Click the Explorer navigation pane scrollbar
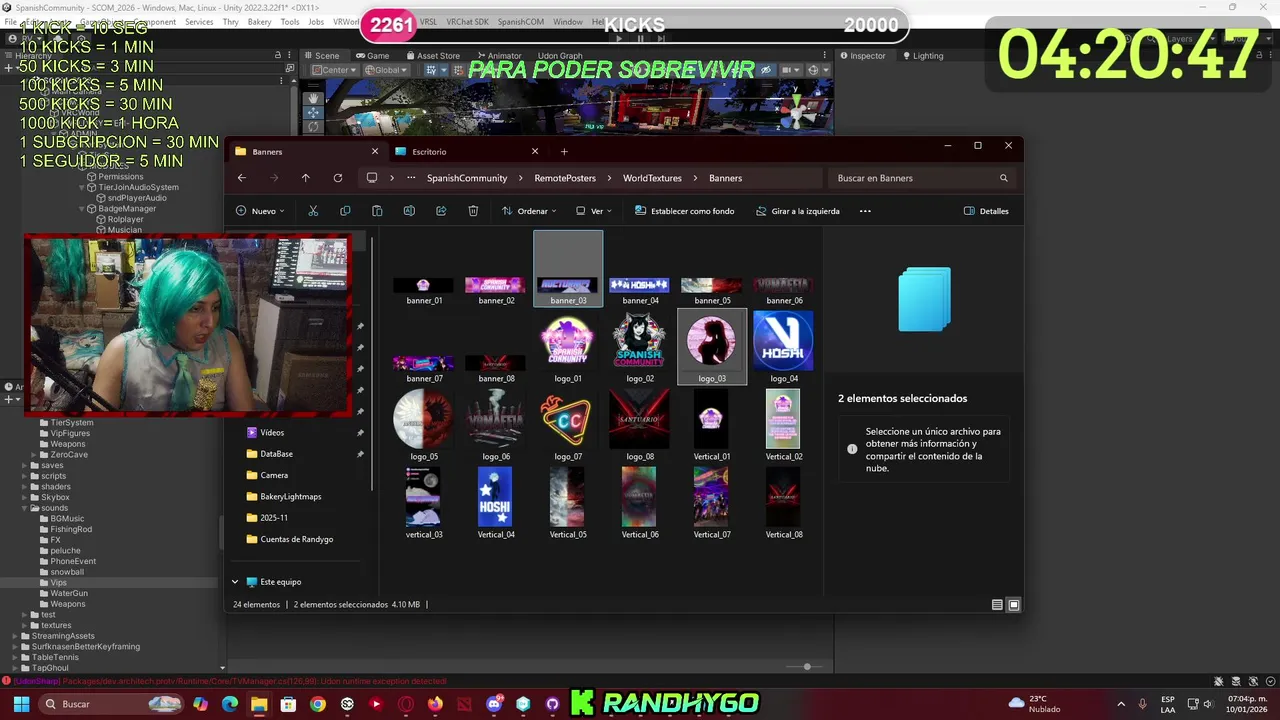1280x720 pixels. (373, 362)
